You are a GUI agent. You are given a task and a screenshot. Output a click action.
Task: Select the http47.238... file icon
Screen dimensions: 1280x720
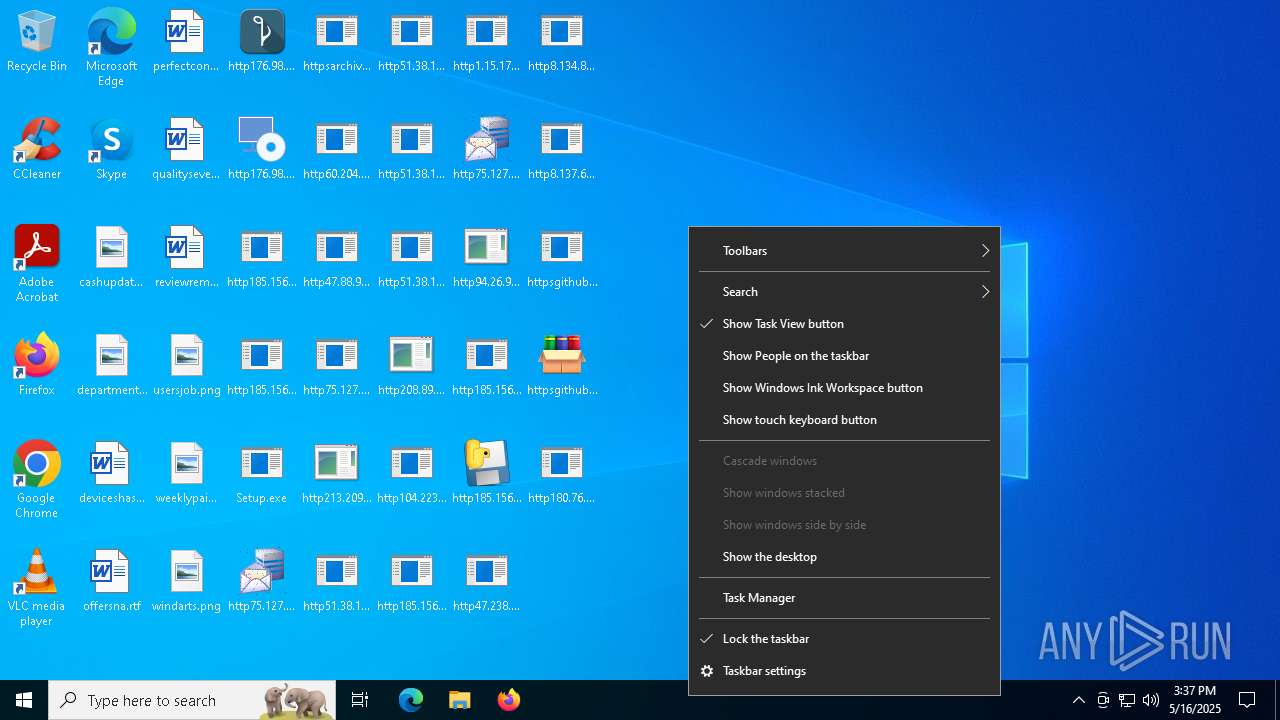click(486, 582)
